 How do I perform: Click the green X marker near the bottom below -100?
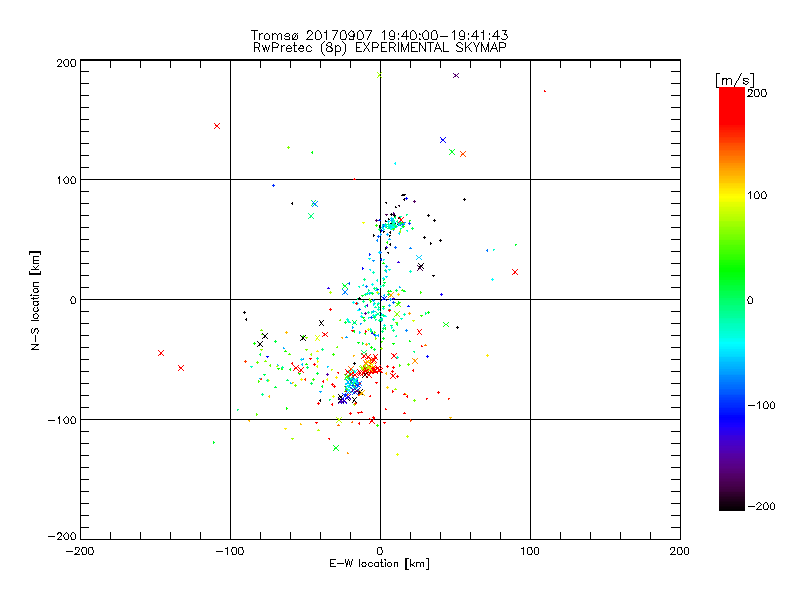tap(336, 448)
